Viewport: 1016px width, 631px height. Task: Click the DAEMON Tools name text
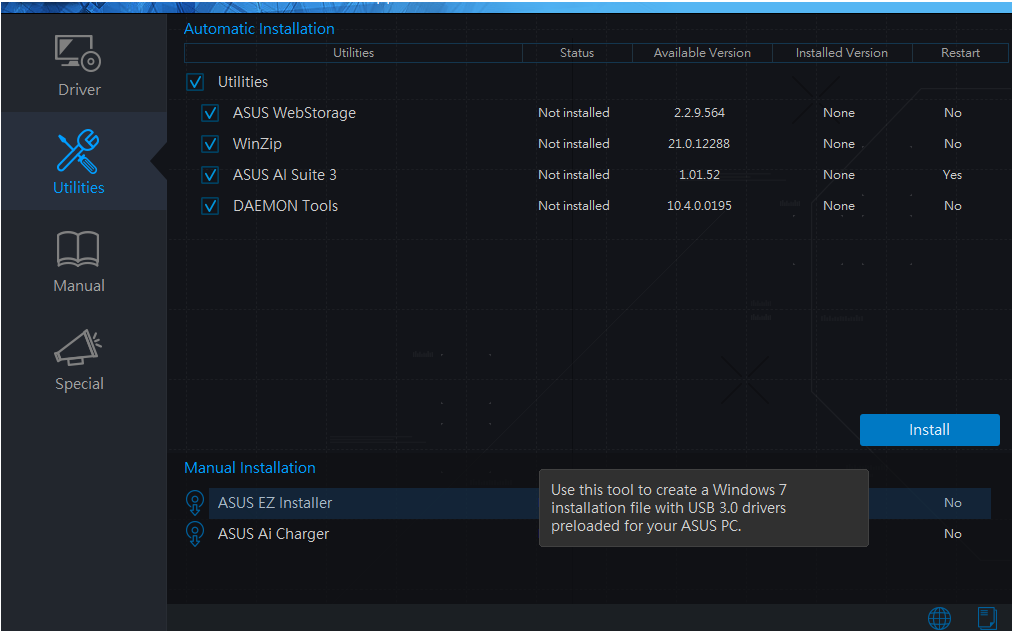pyautogui.click(x=285, y=206)
